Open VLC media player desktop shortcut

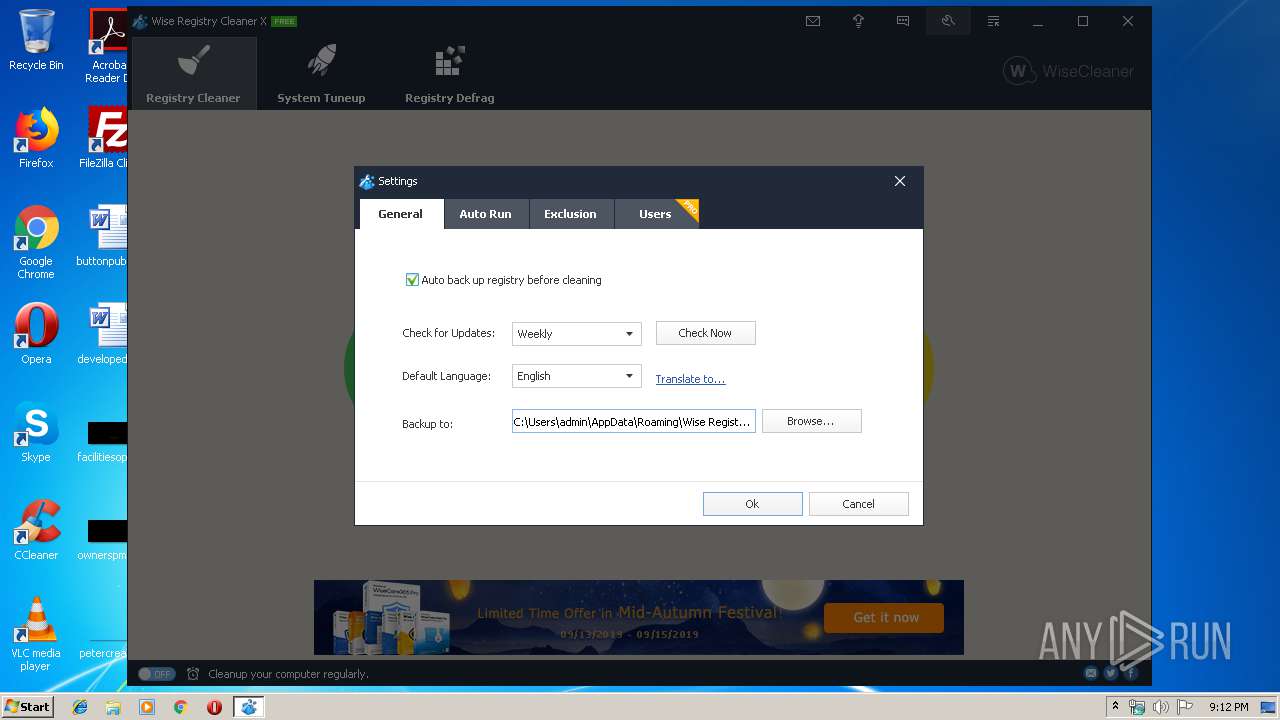36,634
